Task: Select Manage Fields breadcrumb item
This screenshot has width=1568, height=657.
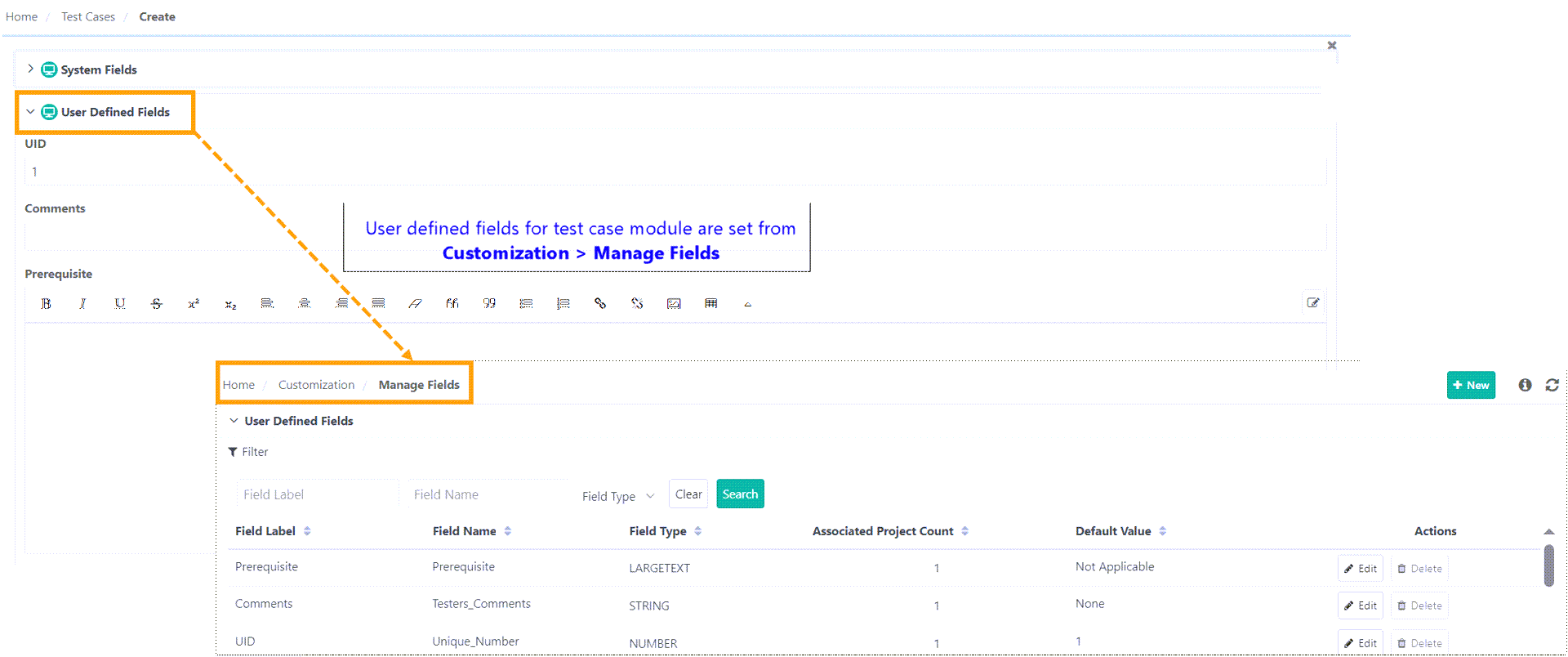Action: (x=419, y=384)
